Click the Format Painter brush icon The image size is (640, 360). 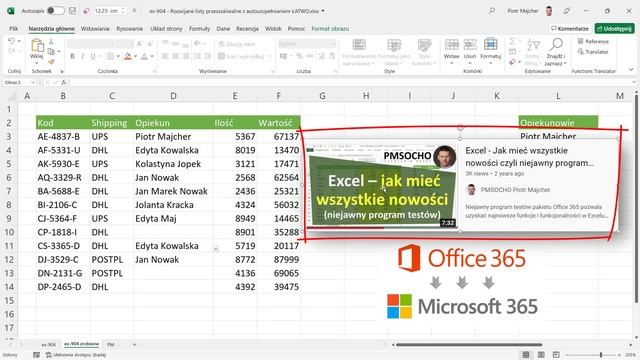51,62
